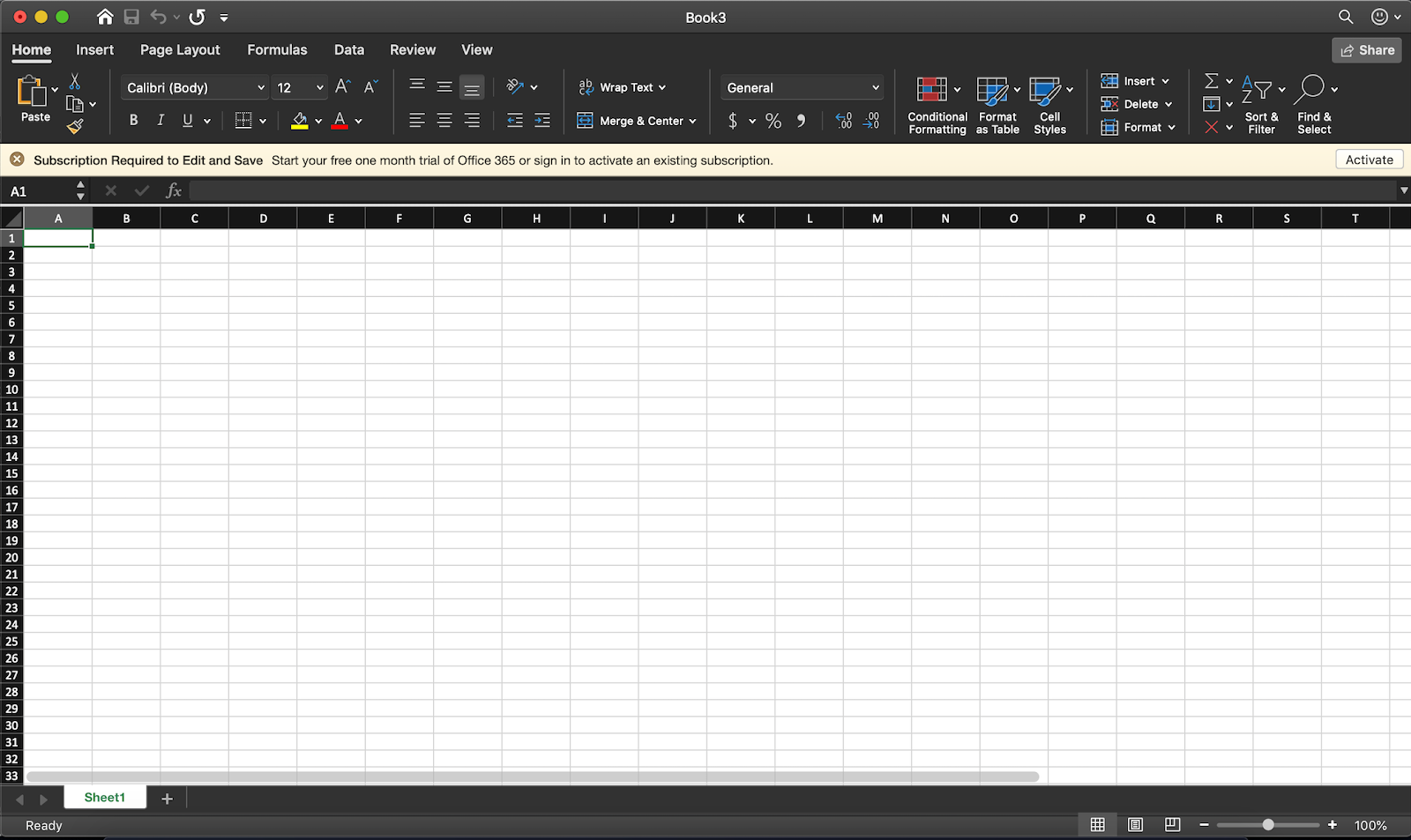Toggle Italic formatting

[x=161, y=121]
